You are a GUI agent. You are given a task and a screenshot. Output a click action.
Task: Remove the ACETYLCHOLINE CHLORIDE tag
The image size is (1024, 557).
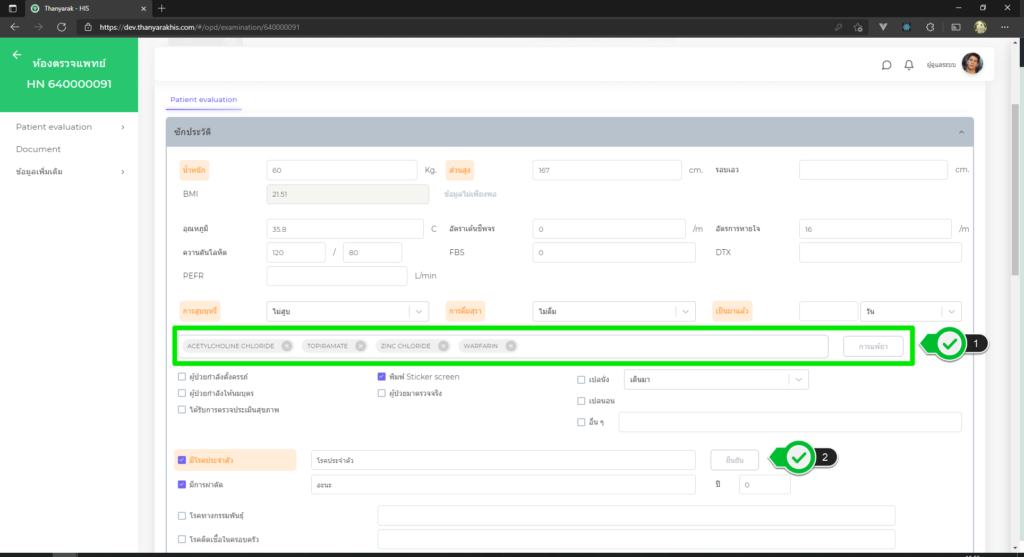pyautogui.click(x=287, y=346)
